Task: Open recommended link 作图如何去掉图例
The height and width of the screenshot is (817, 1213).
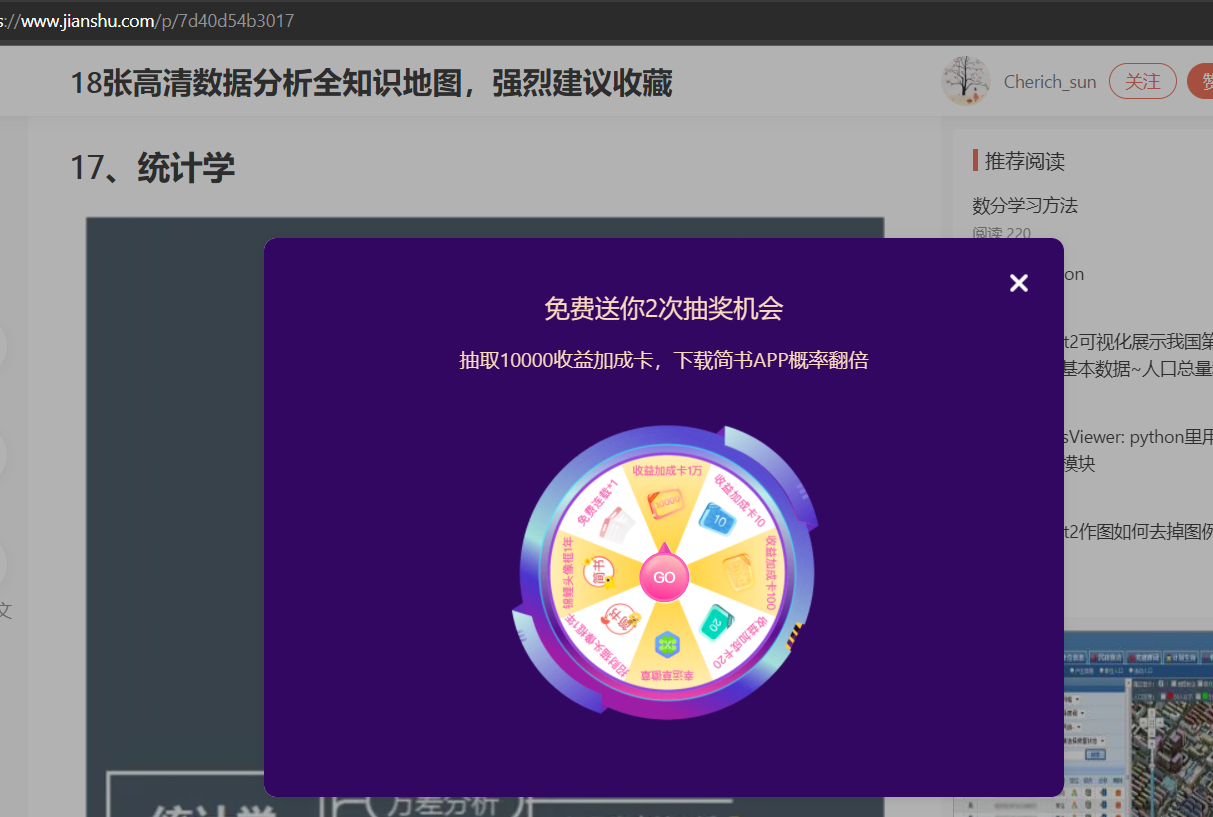Action: click(x=1138, y=531)
